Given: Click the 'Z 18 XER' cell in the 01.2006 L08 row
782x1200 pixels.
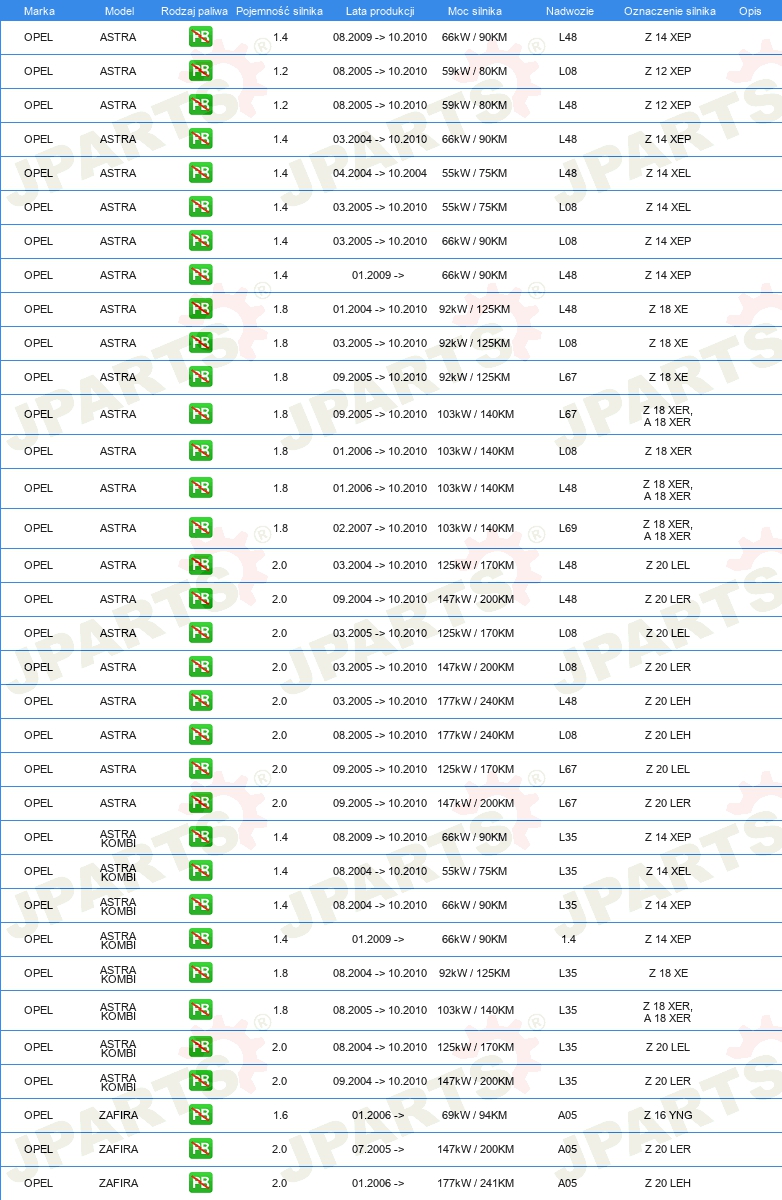Looking at the screenshot, I should pyautogui.click(x=668, y=451).
